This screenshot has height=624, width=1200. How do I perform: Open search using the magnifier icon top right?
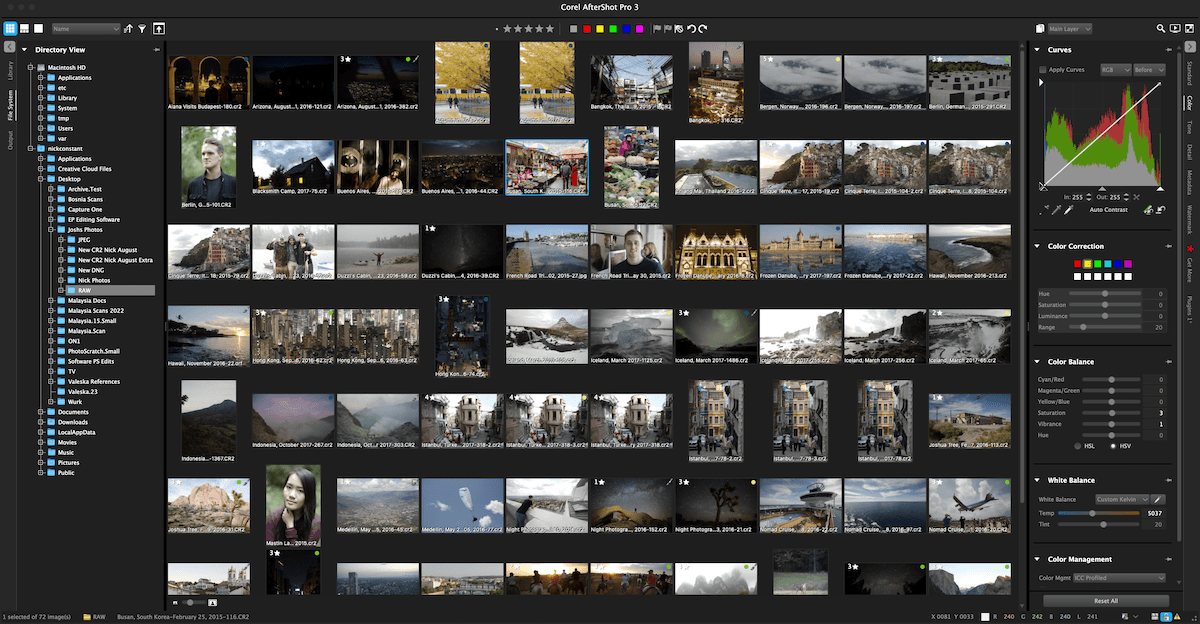1161,28
